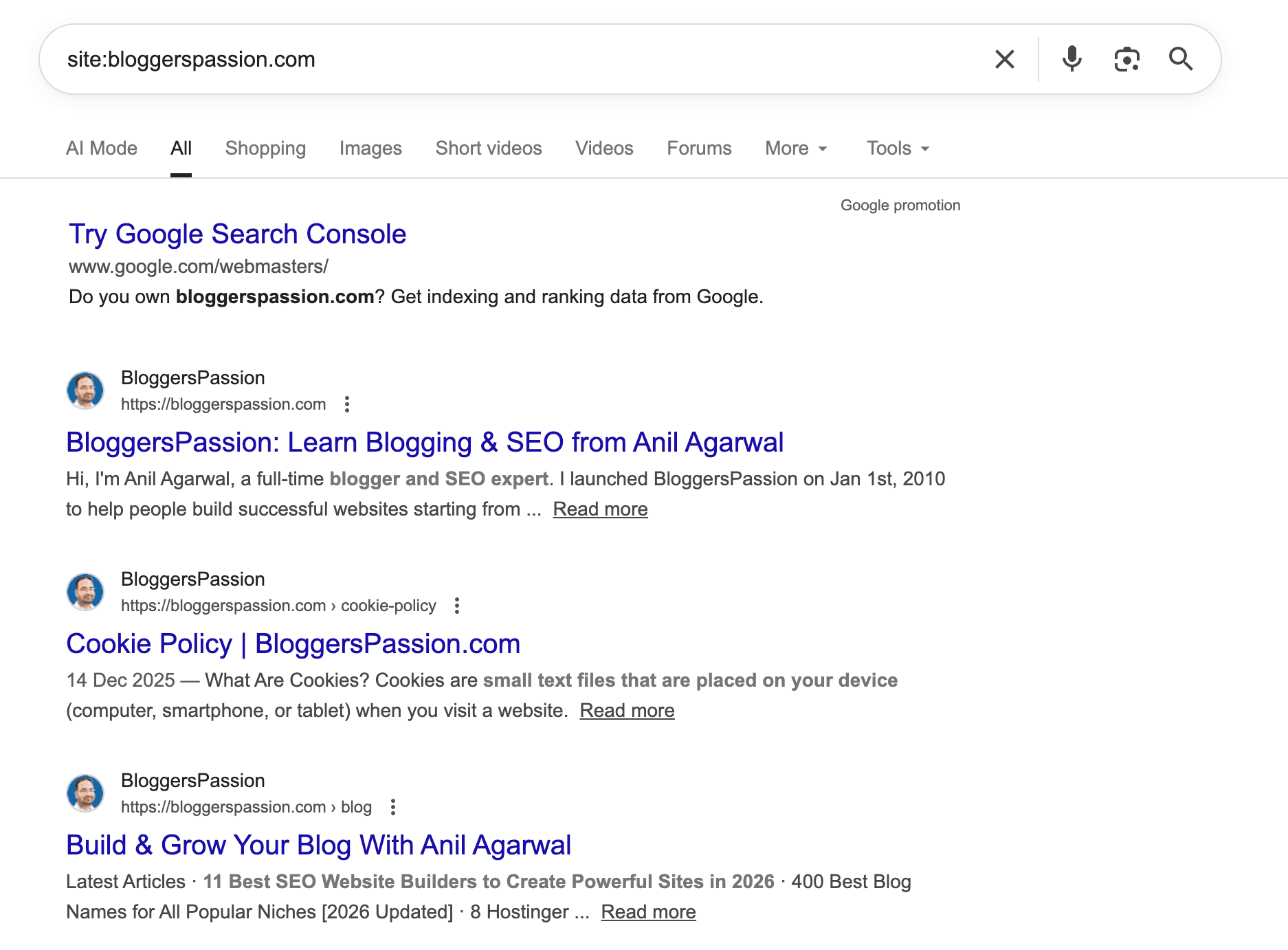Open the three-dot menu beside the first result
This screenshot has height=950, width=1288.
point(347,405)
